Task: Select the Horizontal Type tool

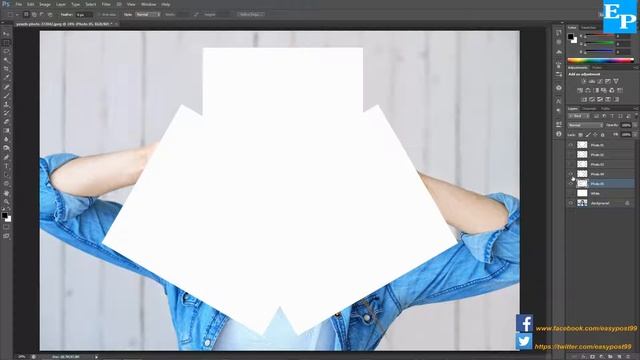Action: pyautogui.click(x=6, y=166)
